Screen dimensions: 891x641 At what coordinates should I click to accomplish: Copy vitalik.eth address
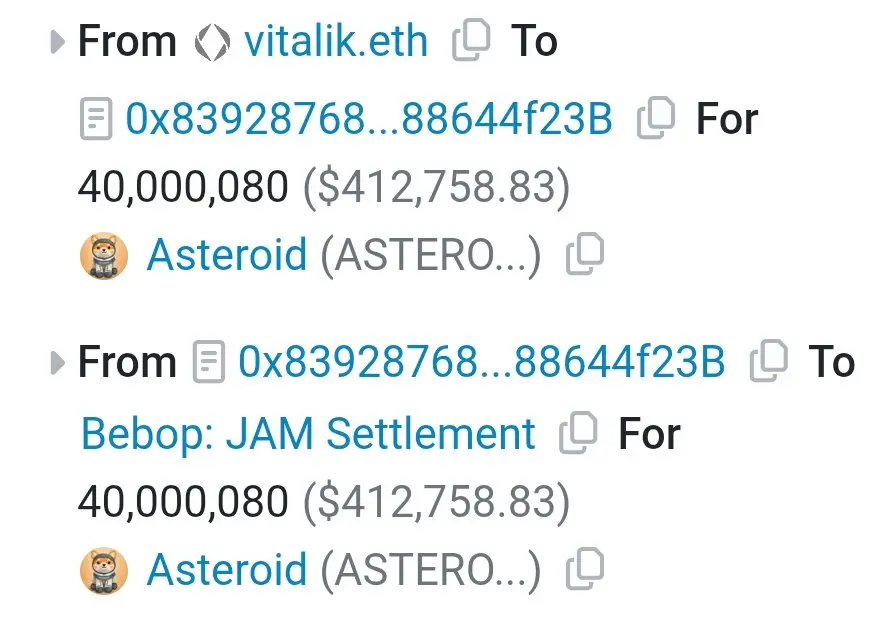tap(471, 40)
